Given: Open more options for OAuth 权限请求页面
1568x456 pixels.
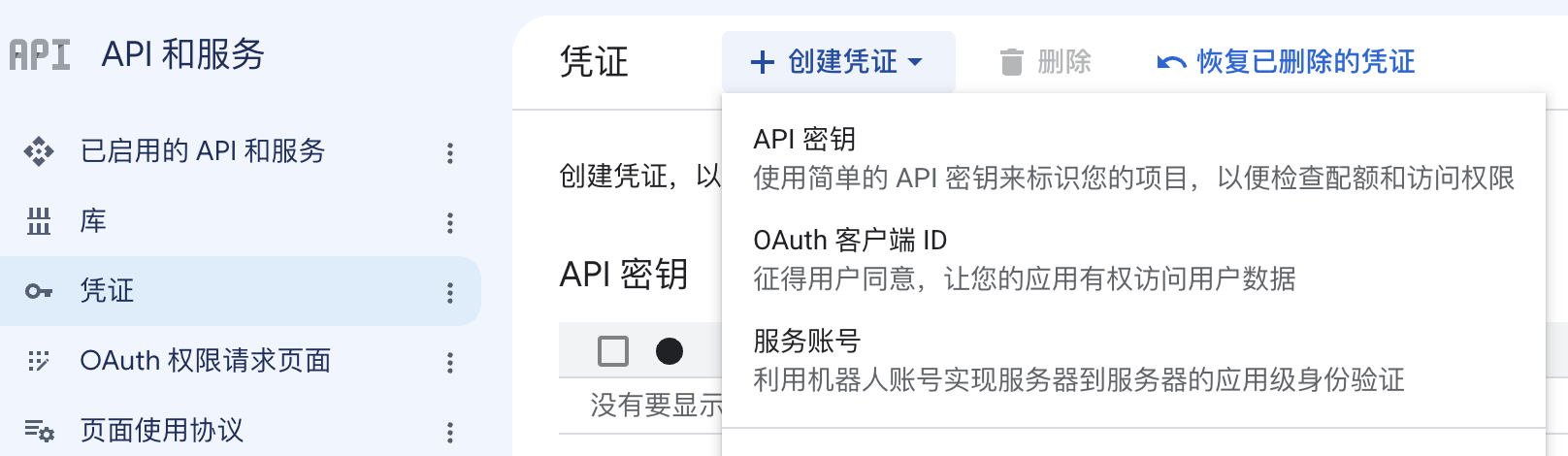Looking at the screenshot, I should click(x=450, y=362).
